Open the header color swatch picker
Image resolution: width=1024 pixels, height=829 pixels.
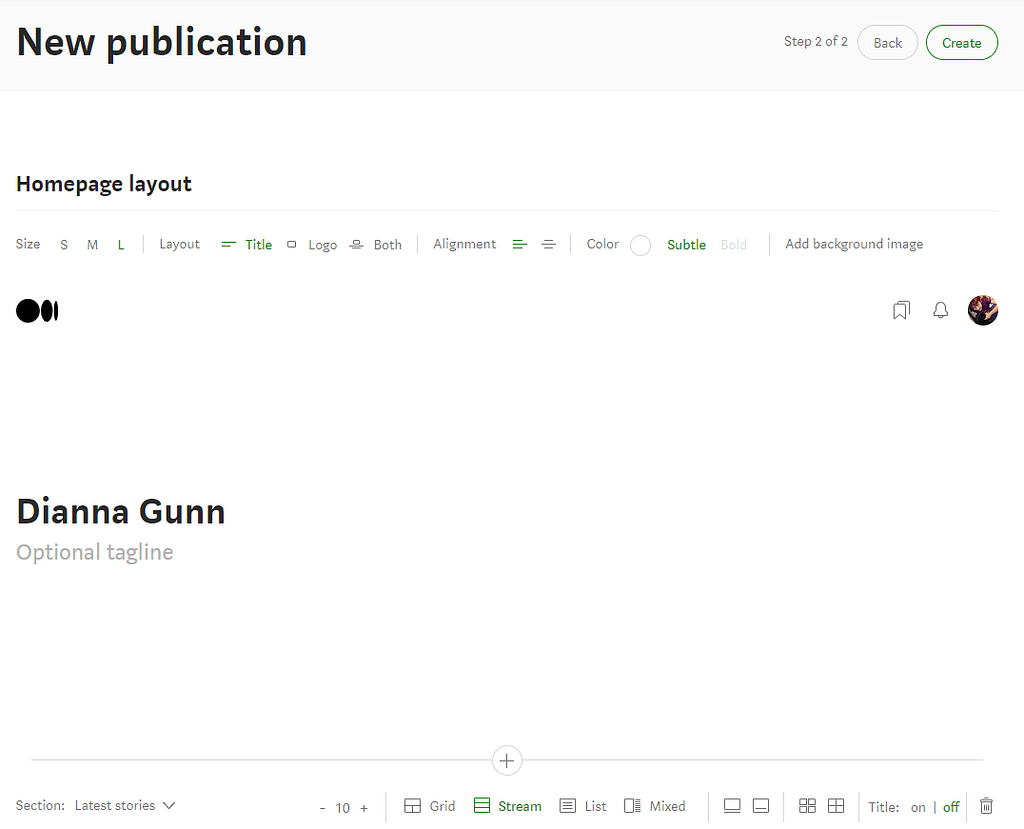coord(640,245)
